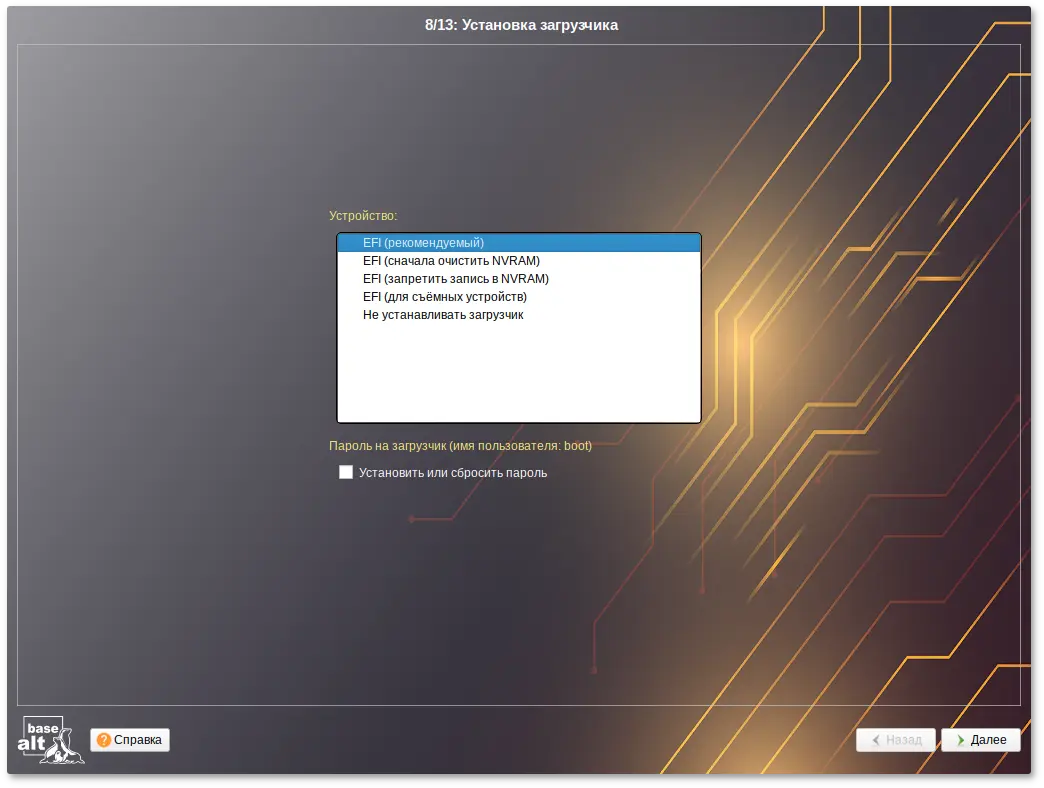The image size is (1044, 788).
Task: Pick "EFI (для съёмных устройств)" option
Action: pyautogui.click(x=445, y=297)
